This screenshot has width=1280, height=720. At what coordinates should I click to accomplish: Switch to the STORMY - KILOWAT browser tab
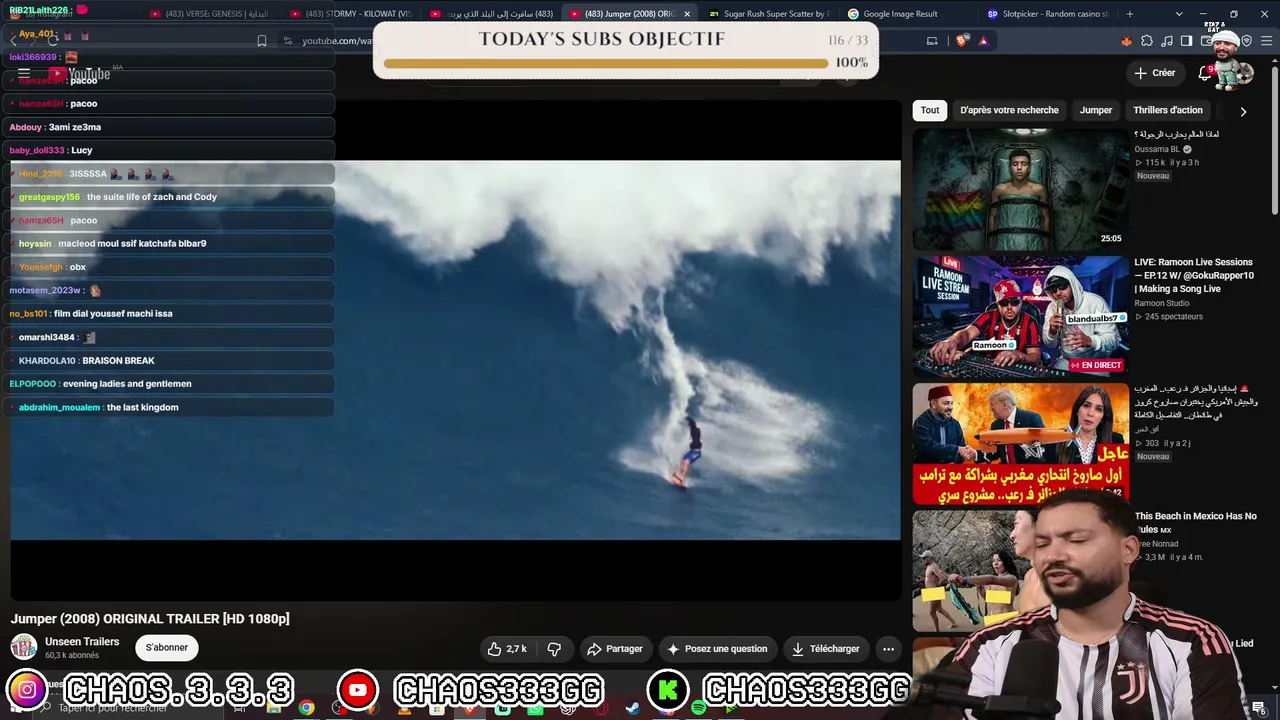(352, 14)
